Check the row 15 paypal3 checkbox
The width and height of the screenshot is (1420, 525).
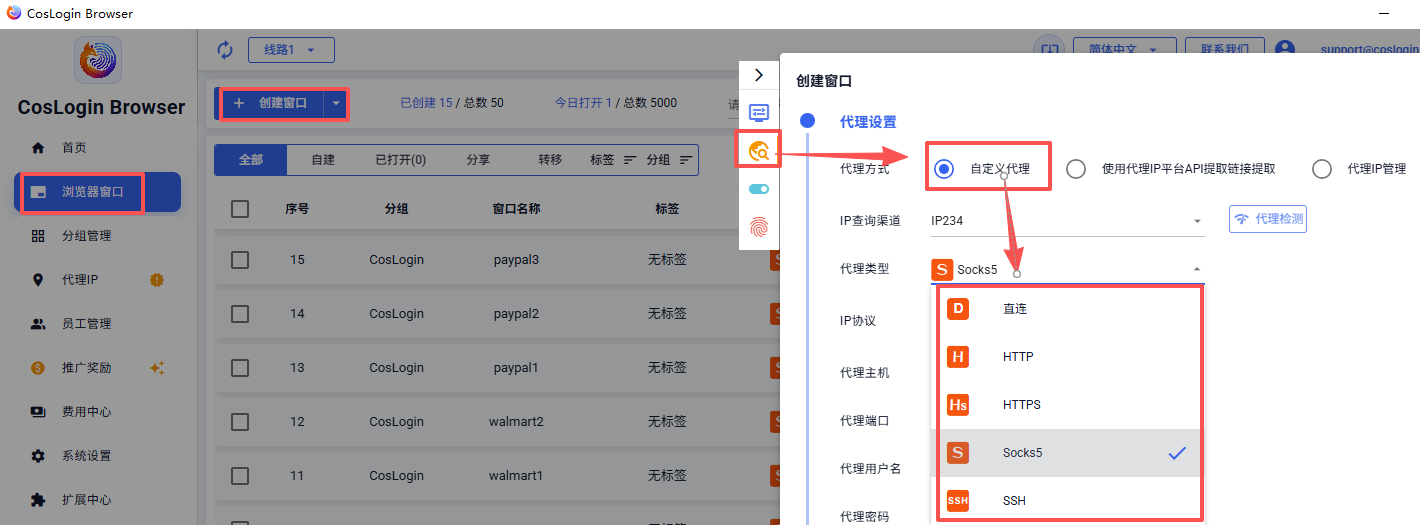pos(240,259)
